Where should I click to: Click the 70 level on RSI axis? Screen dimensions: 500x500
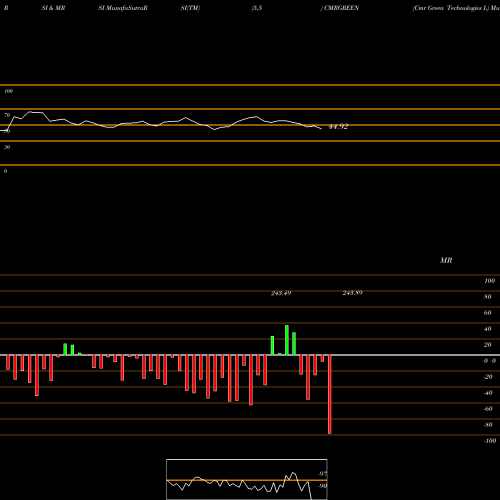coord(7,115)
